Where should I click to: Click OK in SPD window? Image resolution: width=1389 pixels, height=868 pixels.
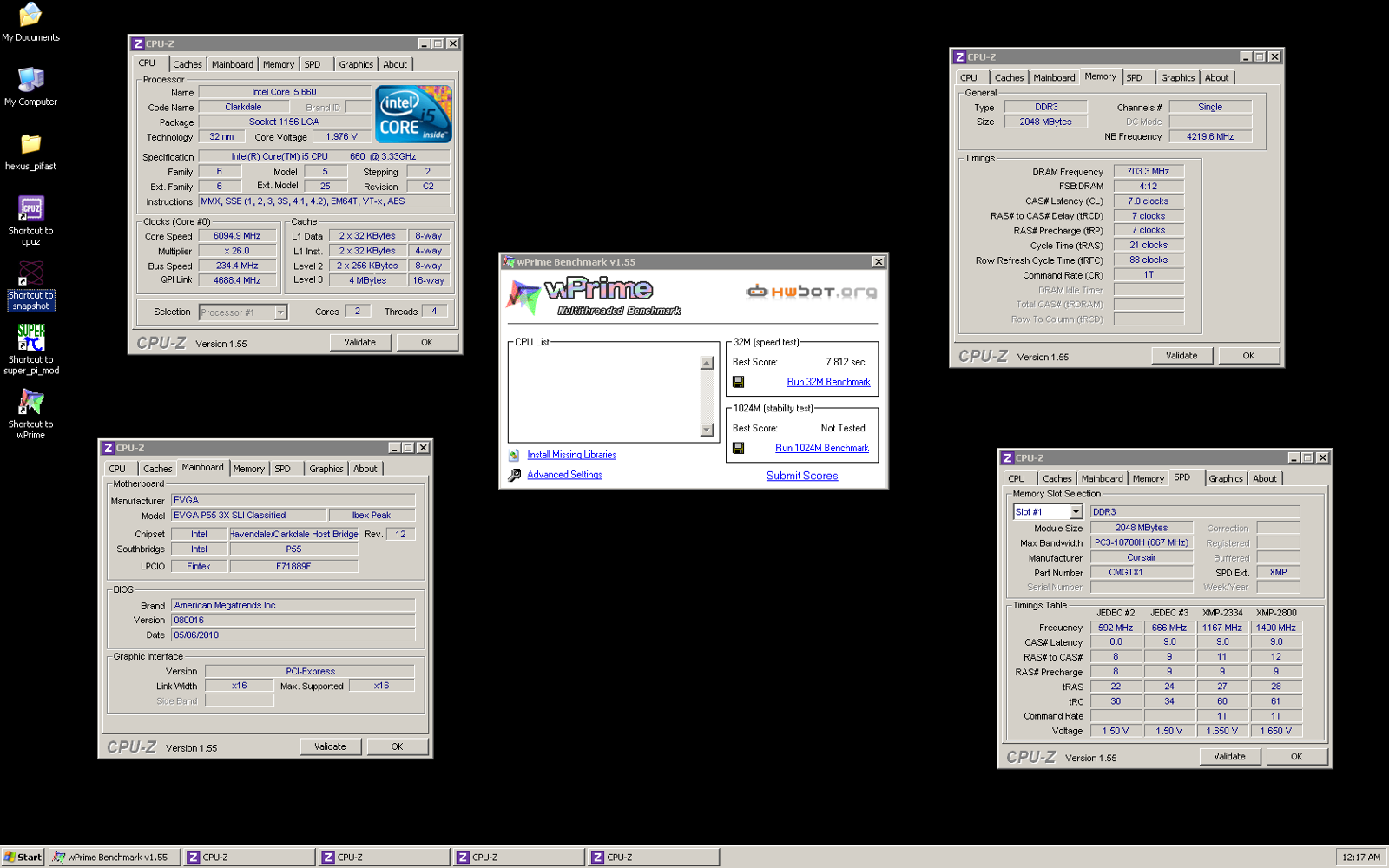[x=1296, y=756]
